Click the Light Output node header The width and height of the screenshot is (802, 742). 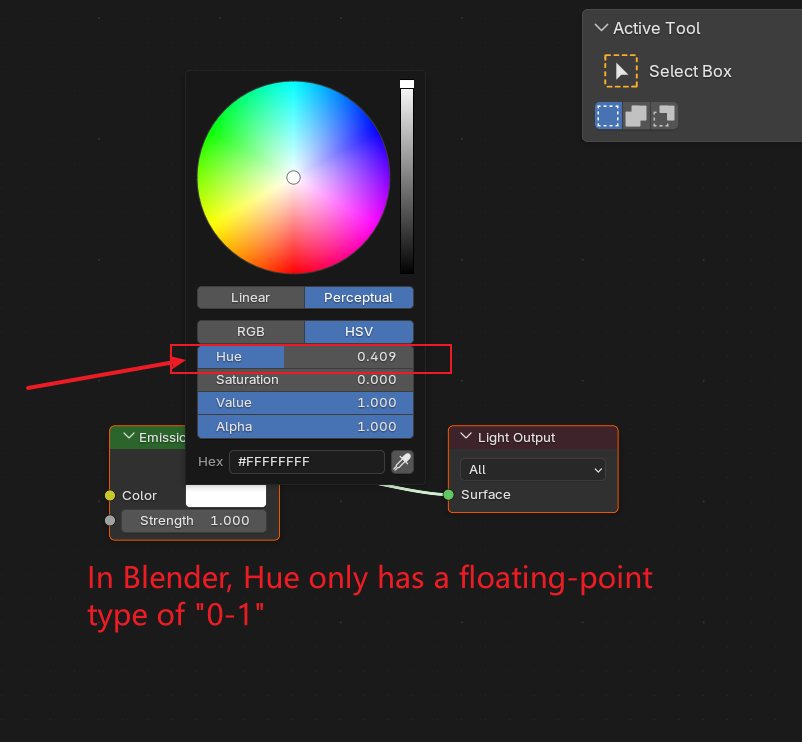coord(533,438)
